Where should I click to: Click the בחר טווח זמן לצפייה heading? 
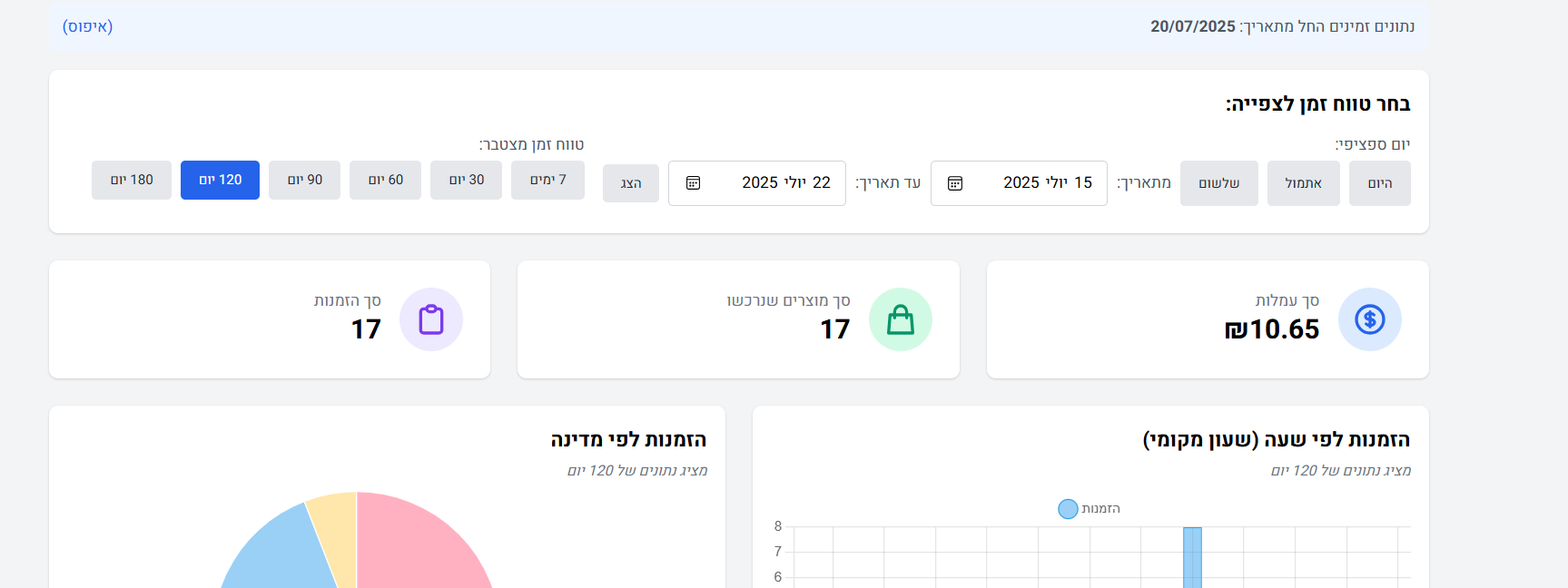[x=1317, y=104]
